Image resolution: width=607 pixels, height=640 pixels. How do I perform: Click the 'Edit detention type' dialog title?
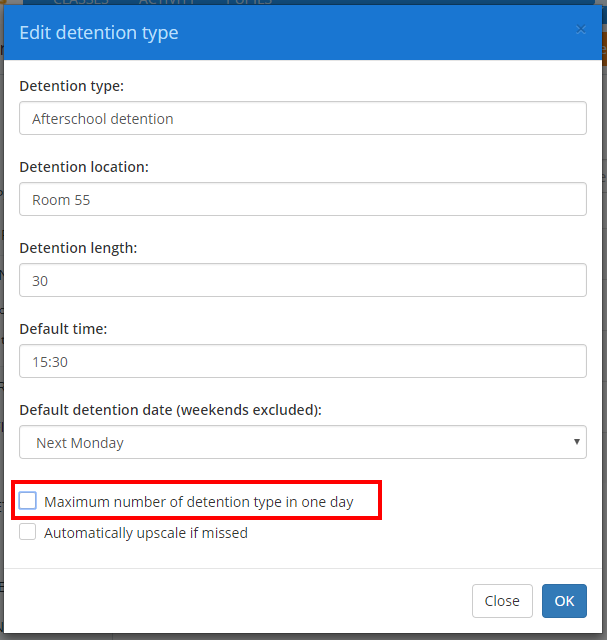(99, 33)
